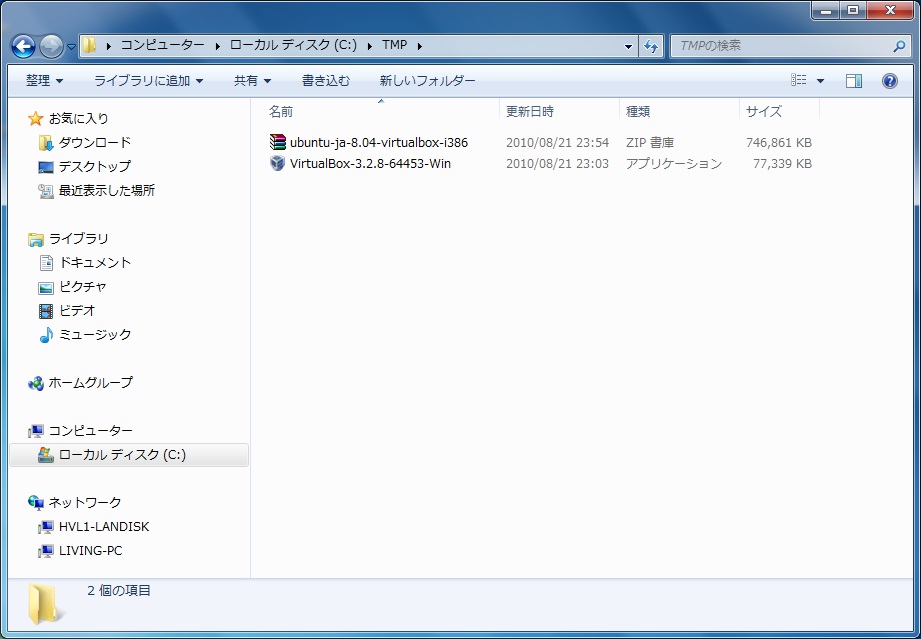Viewport: 921px width, 639px height.
Task: Create a folder with 新しいフォルダー
Action: click(427, 81)
